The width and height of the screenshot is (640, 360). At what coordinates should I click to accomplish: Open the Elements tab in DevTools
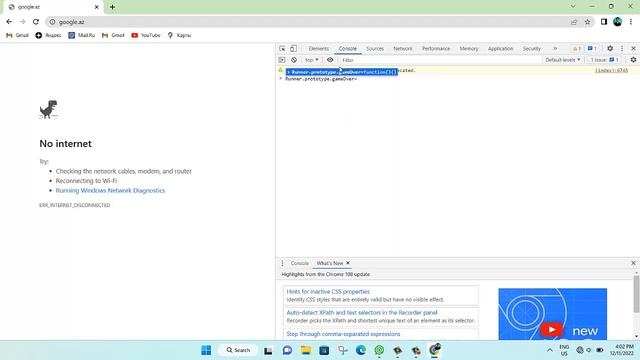[318, 49]
